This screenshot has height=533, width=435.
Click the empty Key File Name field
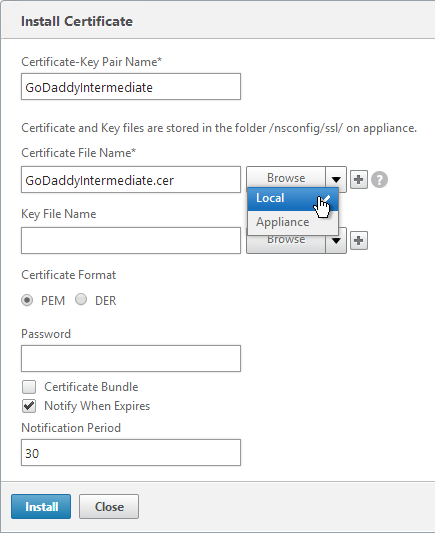click(131, 241)
